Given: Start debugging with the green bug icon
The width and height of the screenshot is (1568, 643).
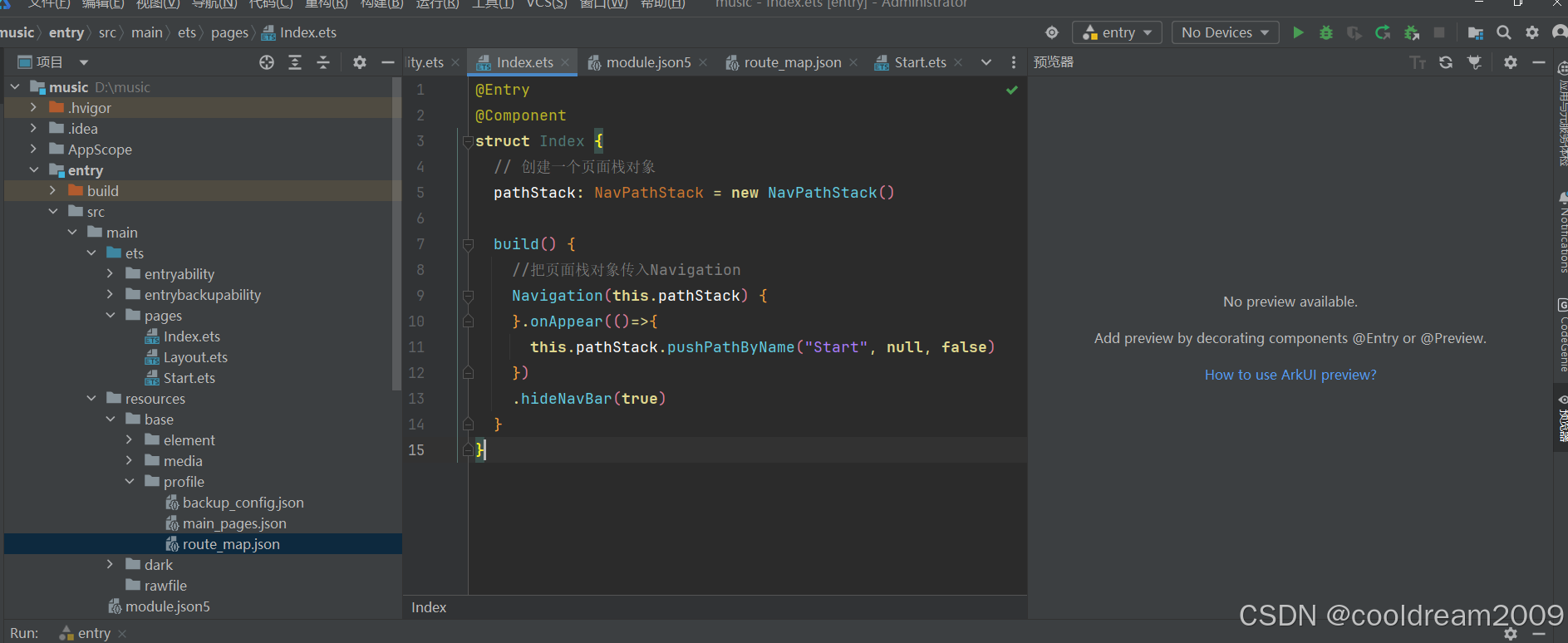Looking at the screenshot, I should click(x=1326, y=32).
